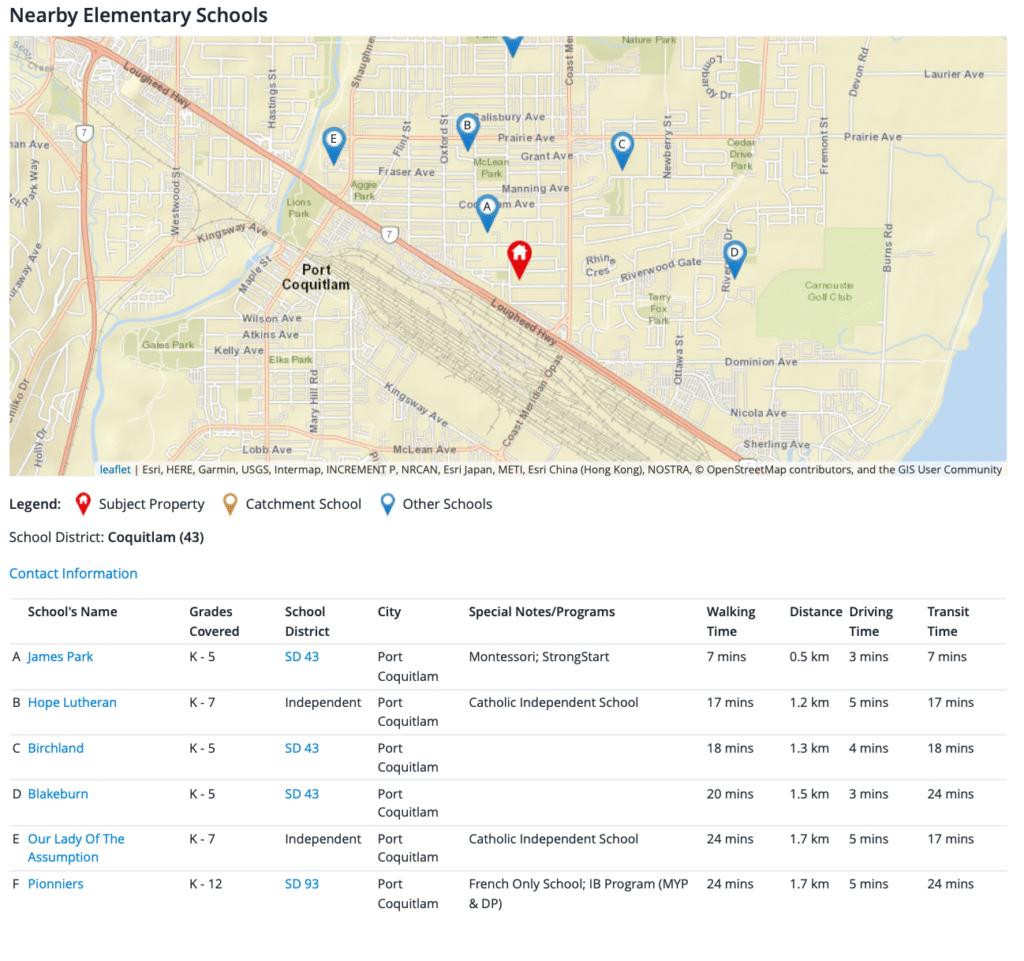Click SD 43 link in James Park row
The image size is (1024, 961).
point(302,657)
